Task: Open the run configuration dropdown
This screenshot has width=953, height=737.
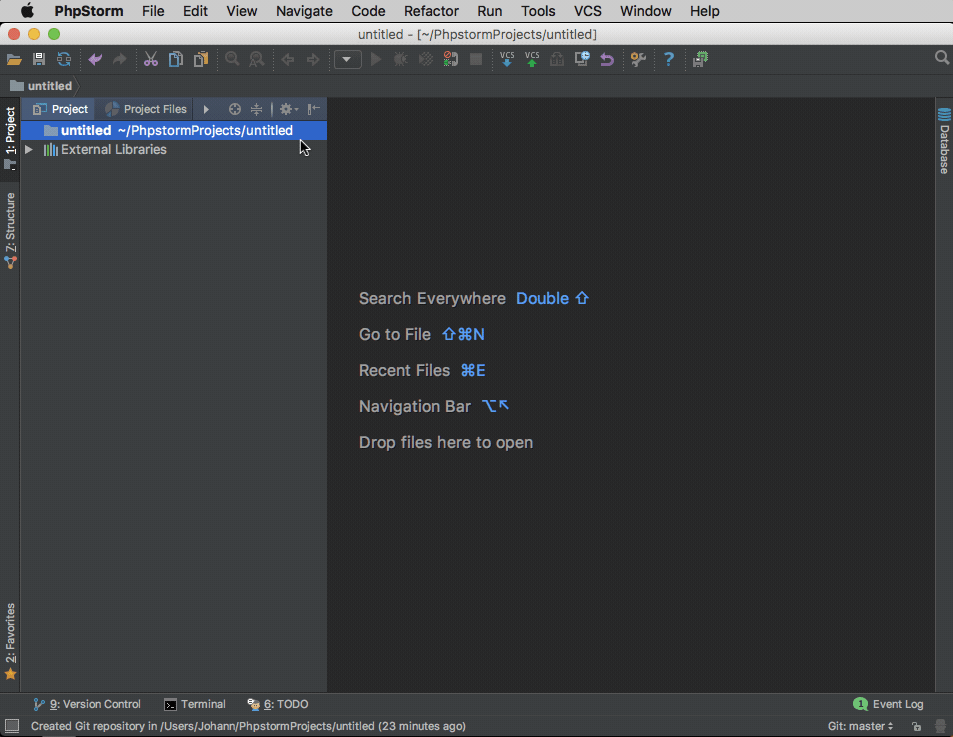Action: [347, 60]
